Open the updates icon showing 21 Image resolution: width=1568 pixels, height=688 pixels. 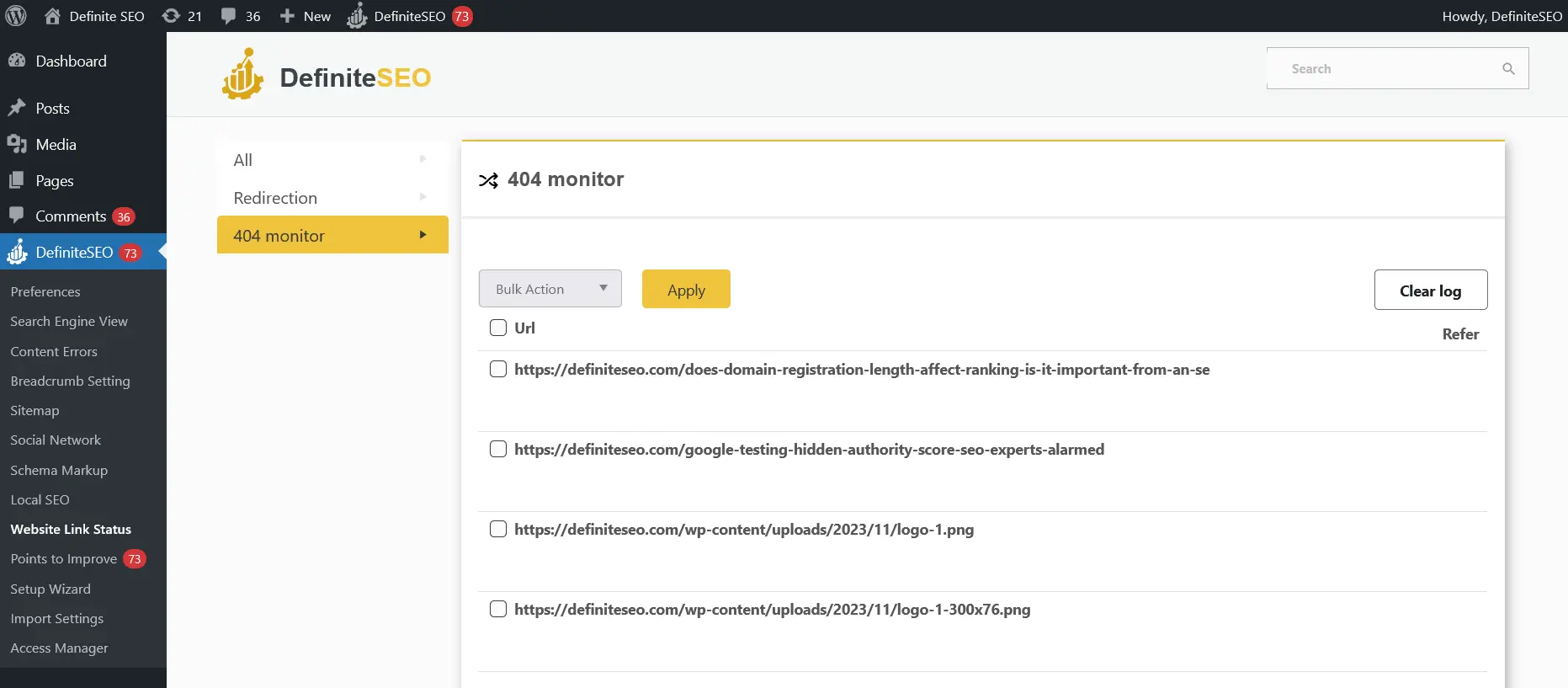pos(171,16)
